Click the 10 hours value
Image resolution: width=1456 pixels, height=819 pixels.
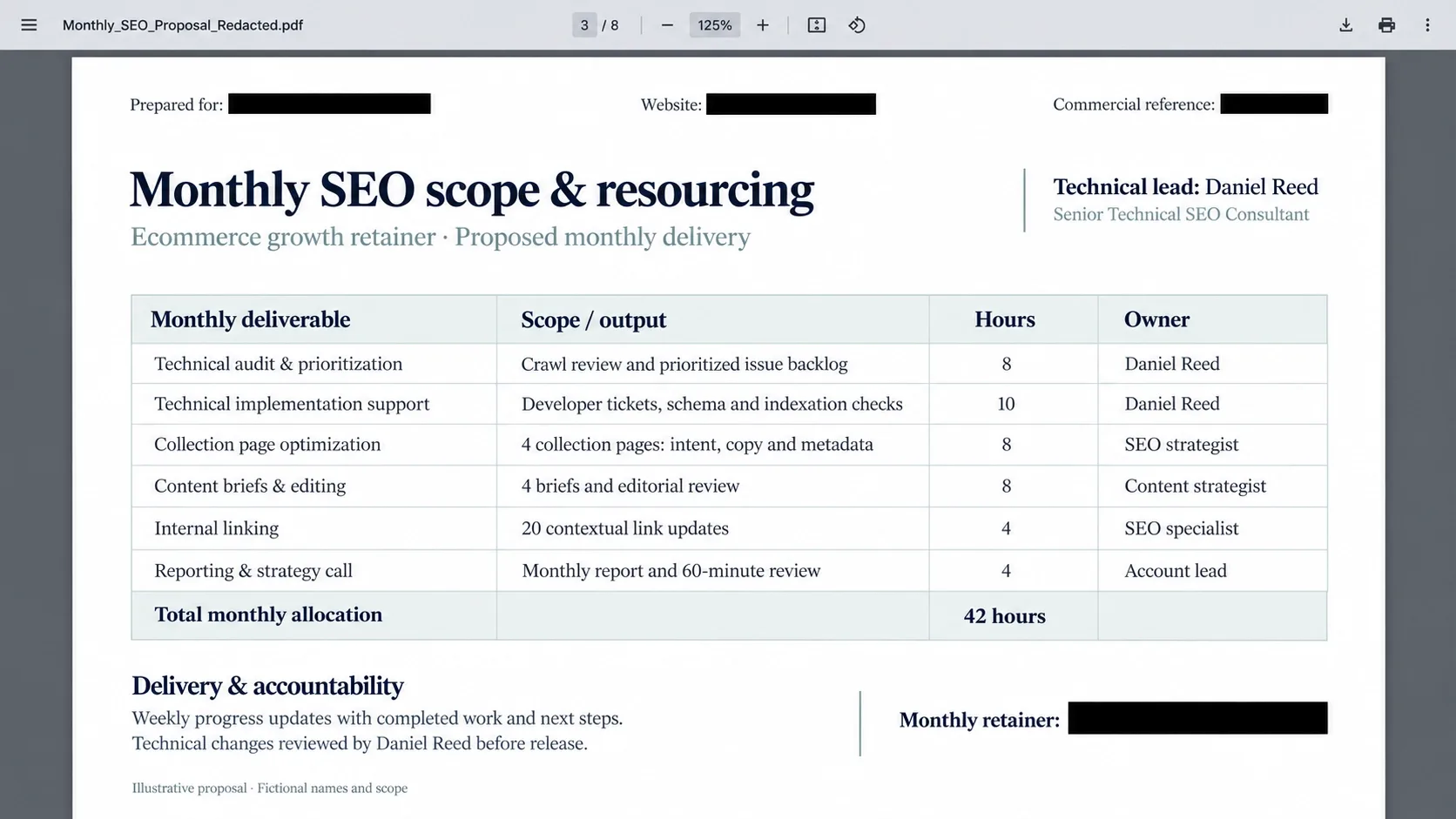tap(1006, 404)
